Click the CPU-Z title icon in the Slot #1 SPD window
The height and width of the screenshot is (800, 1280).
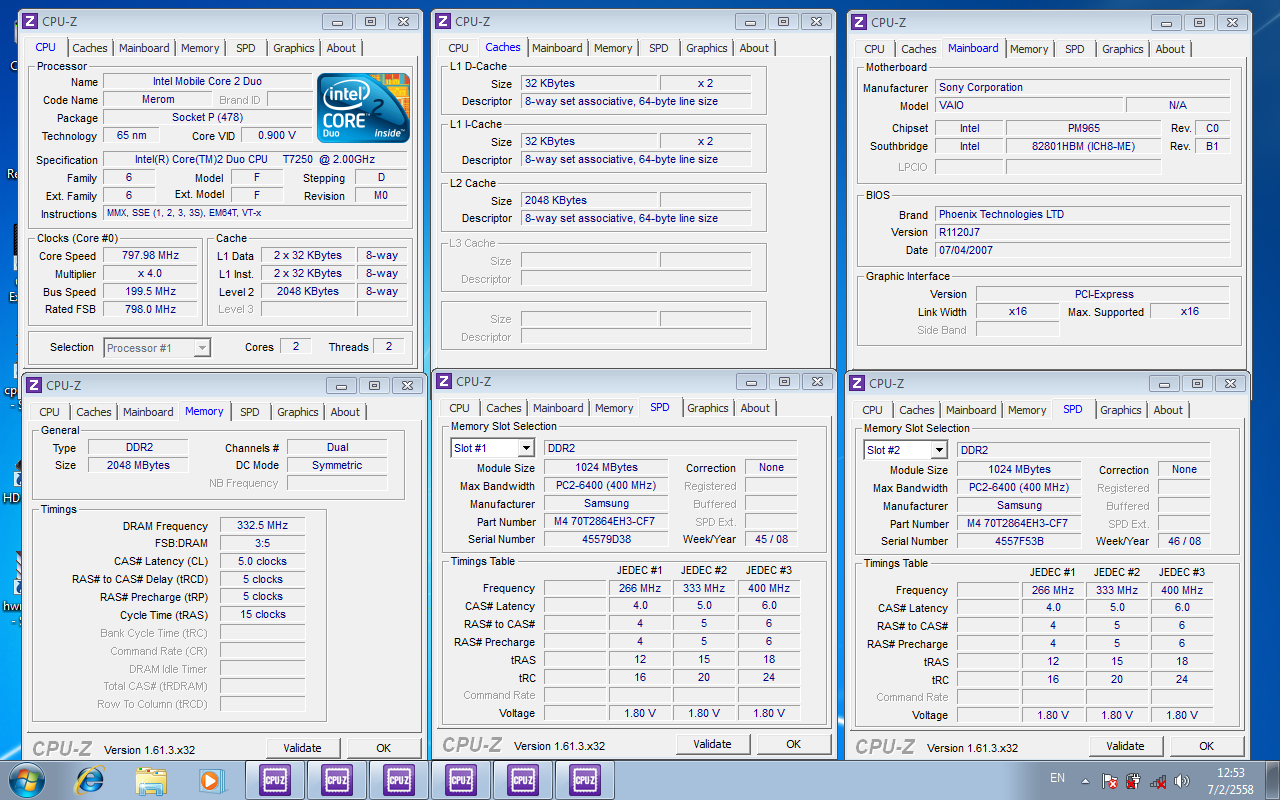tap(444, 381)
